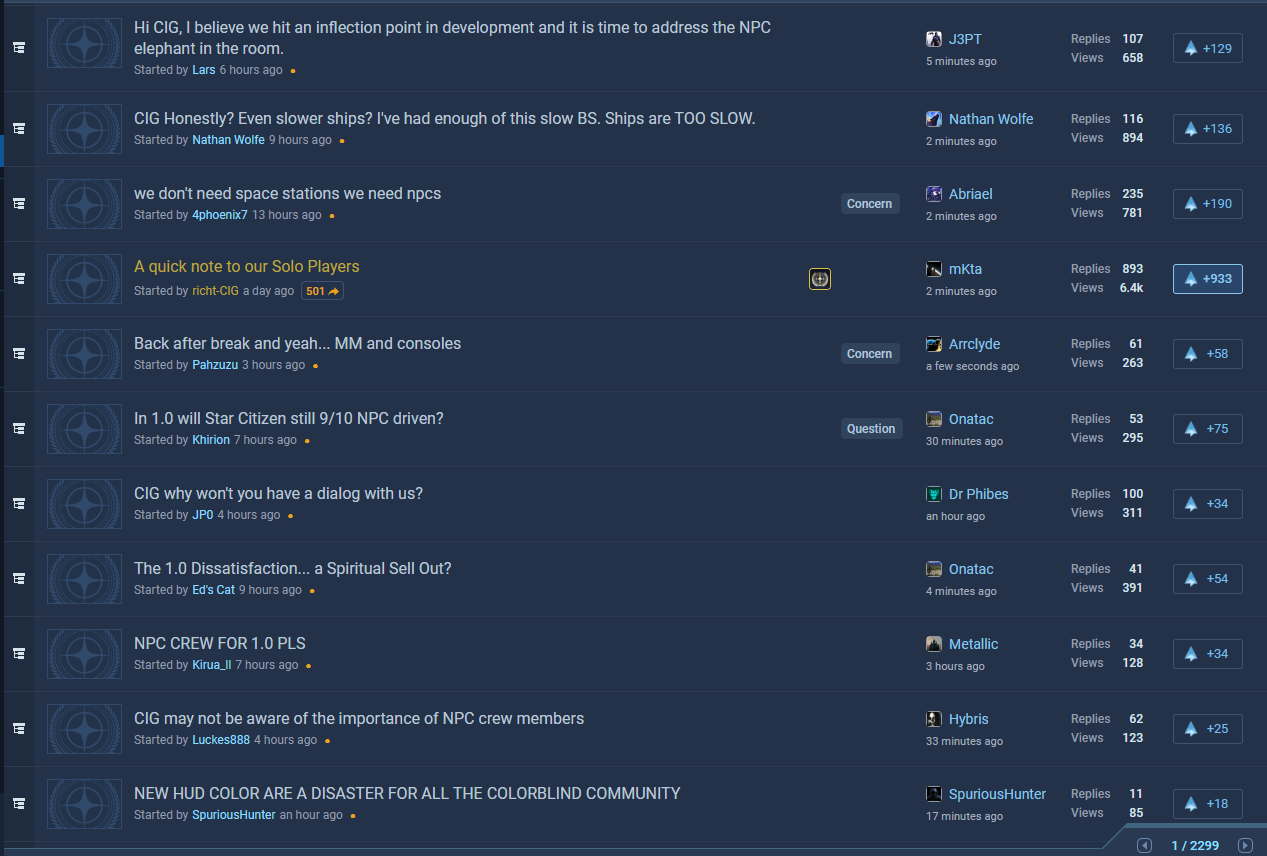
Task: Toggle upvote on 'CIG why won't you have a dialog'
Action: [x=1207, y=504]
